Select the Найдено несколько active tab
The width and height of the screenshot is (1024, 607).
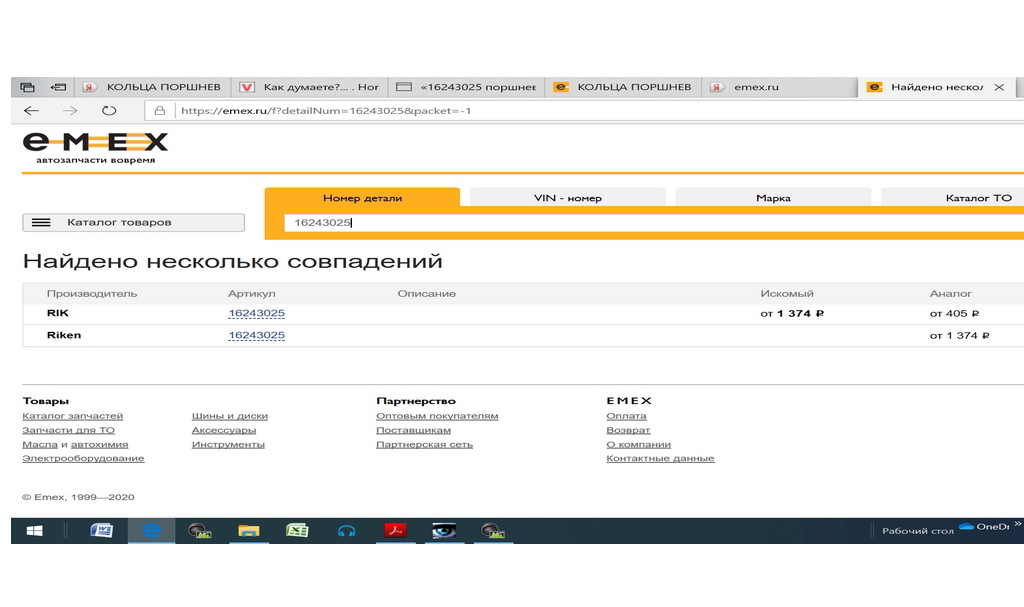point(936,87)
